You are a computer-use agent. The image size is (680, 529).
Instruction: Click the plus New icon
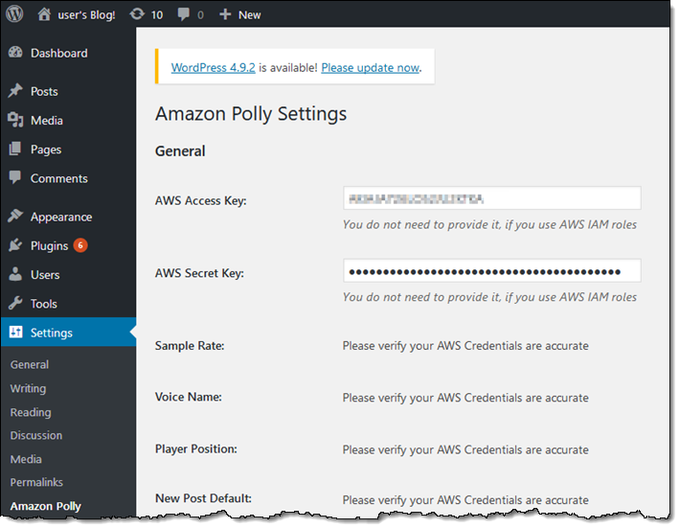point(225,15)
